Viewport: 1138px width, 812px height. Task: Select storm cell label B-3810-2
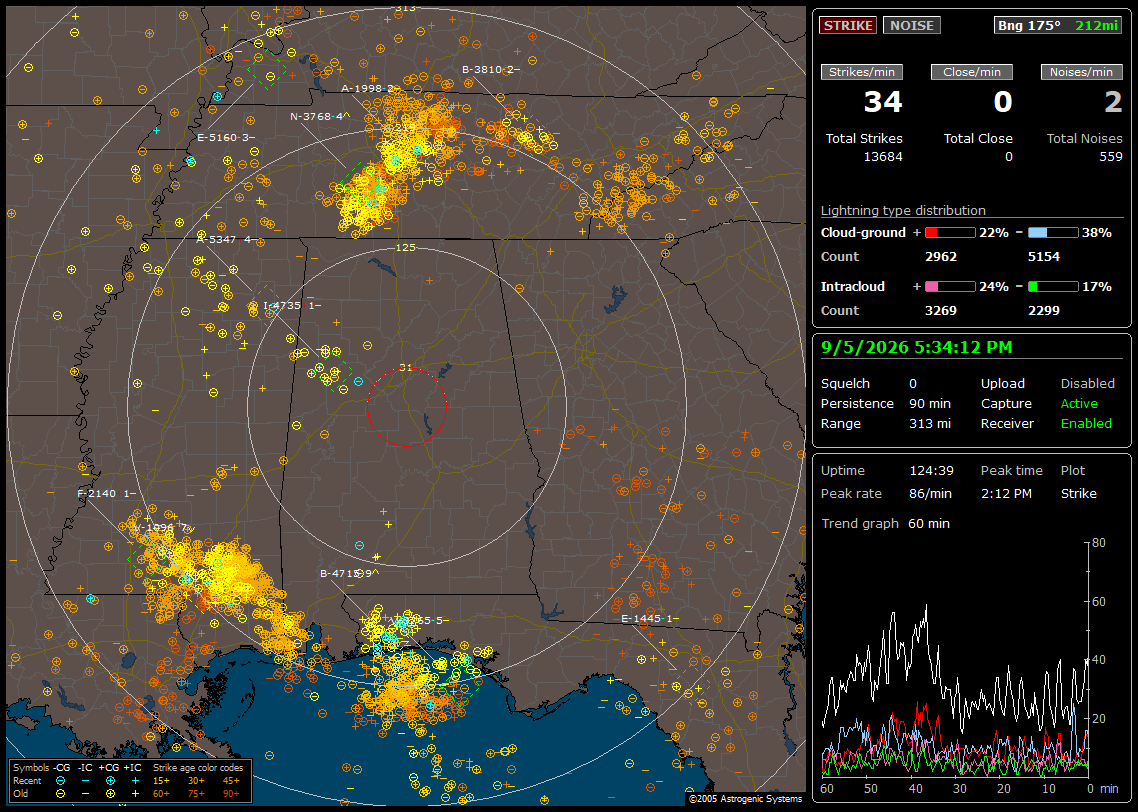[490, 70]
